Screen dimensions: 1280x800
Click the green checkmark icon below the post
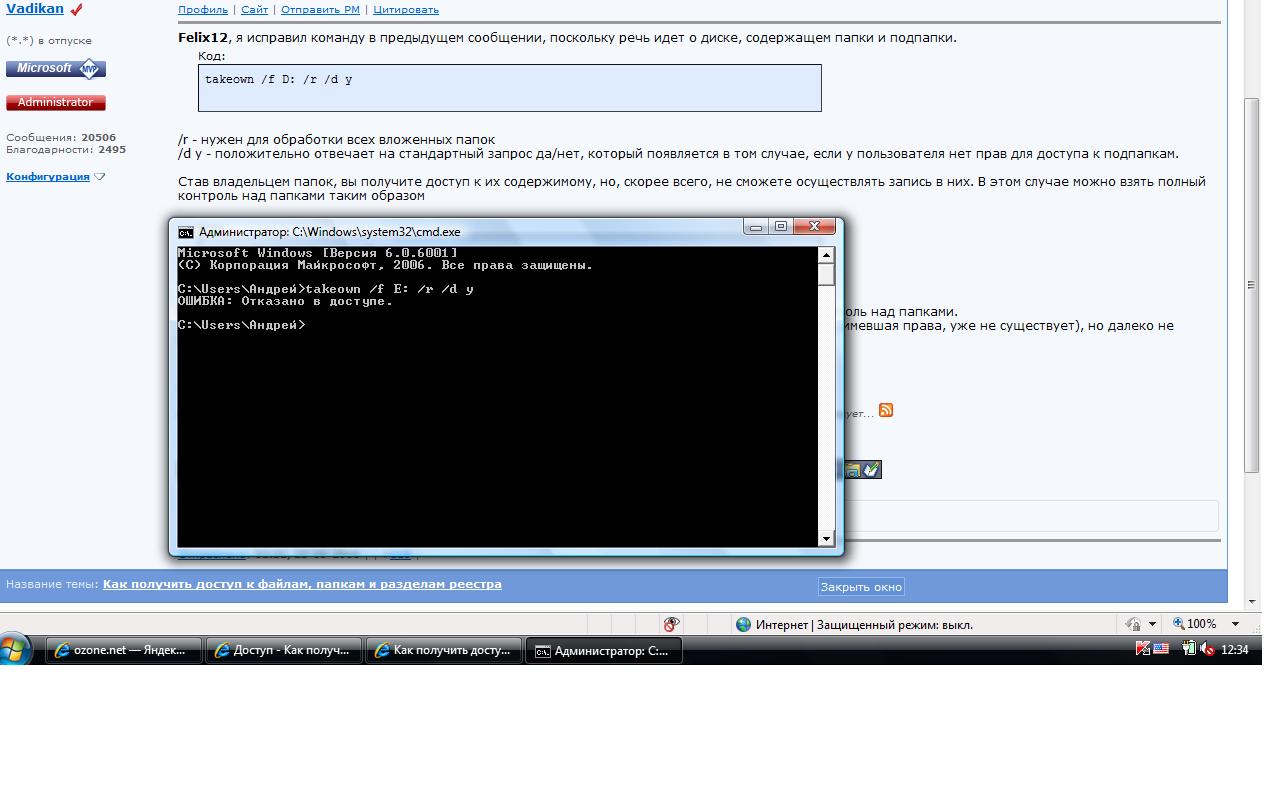[871, 469]
